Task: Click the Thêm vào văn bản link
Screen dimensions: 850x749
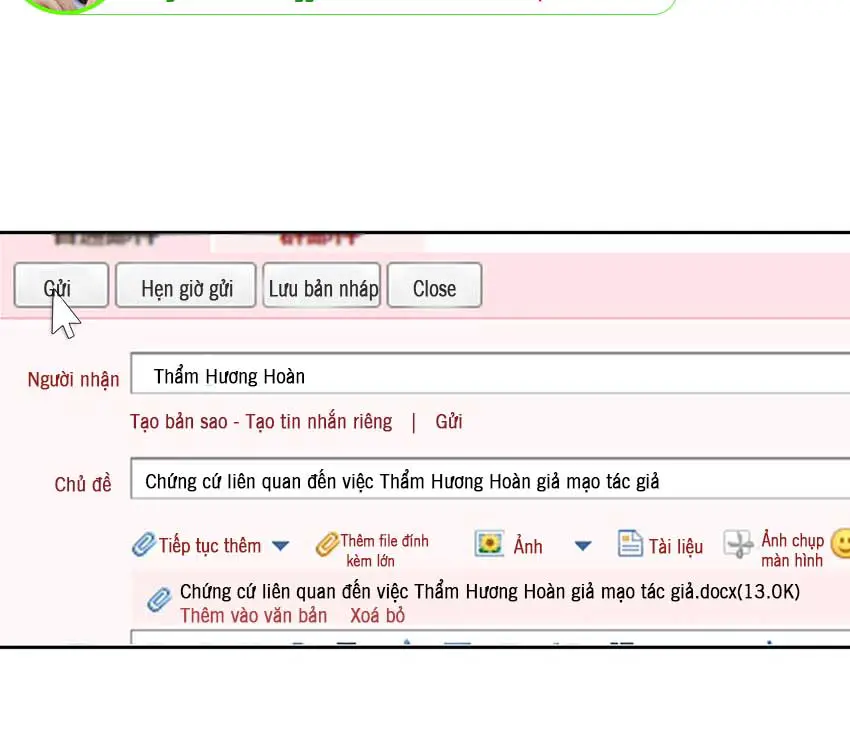Action: click(253, 615)
